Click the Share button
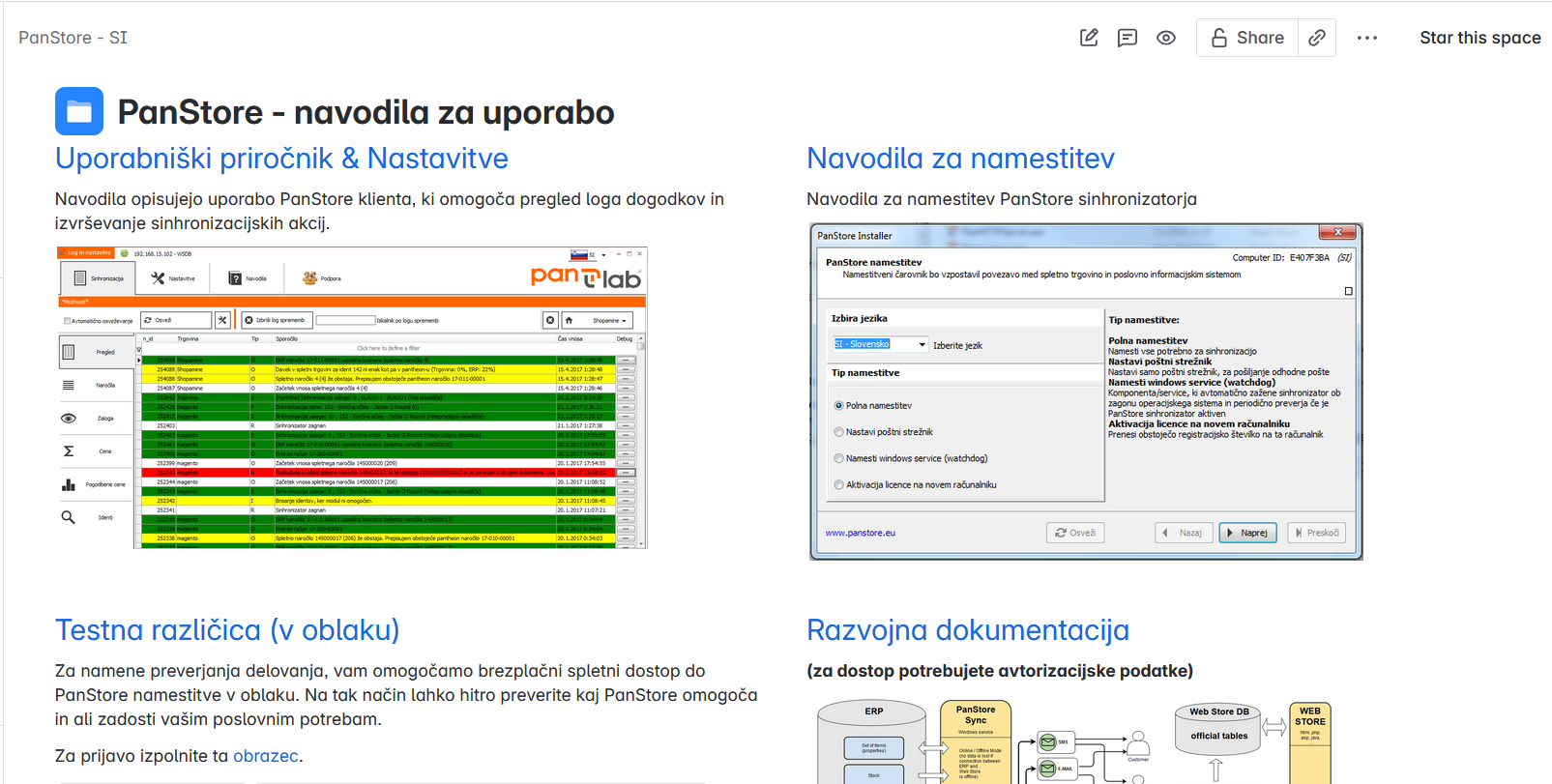Screen dimensions: 1552x784 [x=1247, y=38]
